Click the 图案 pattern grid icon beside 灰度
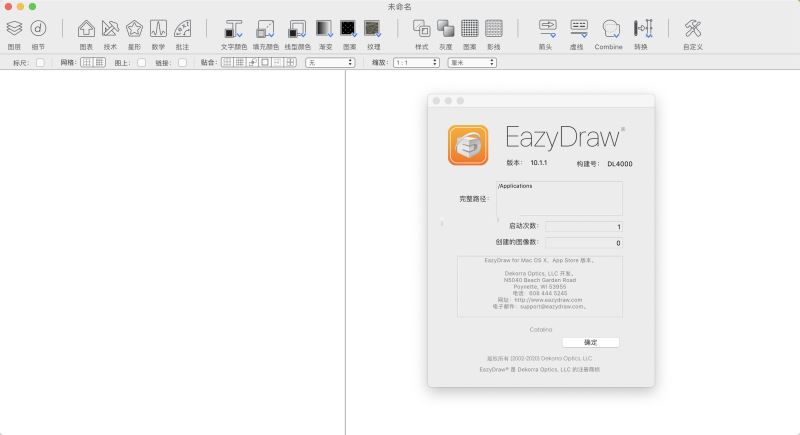This screenshot has width=800, height=435. coord(469,29)
